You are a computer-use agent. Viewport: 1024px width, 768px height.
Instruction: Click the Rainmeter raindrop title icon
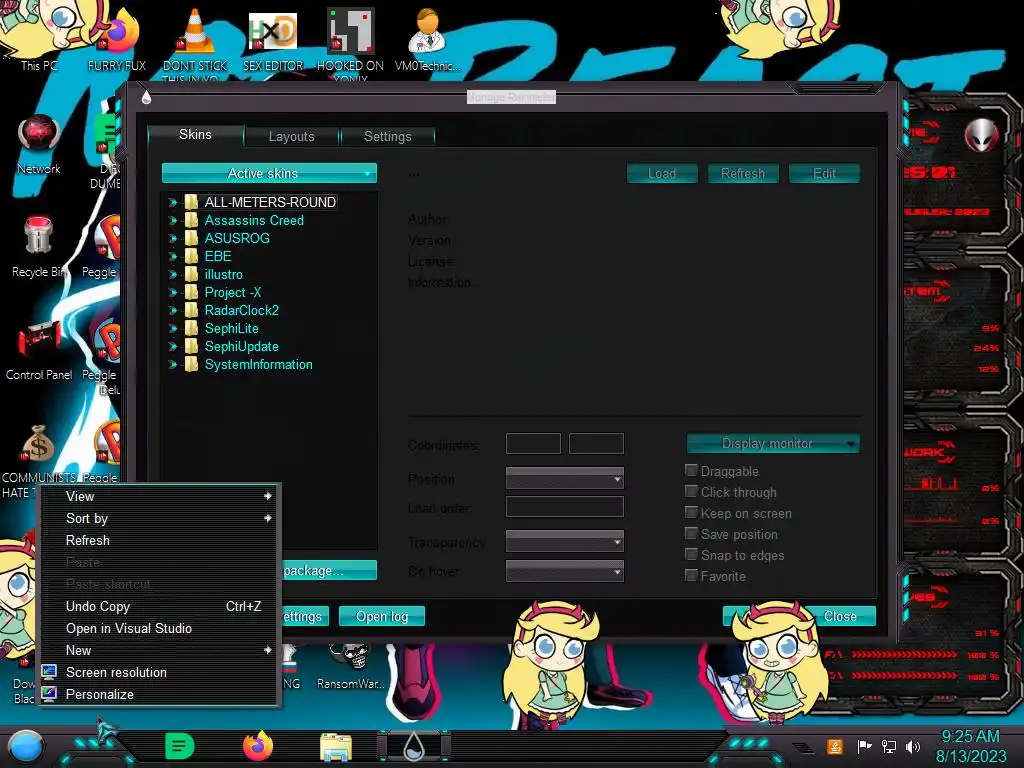click(x=146, y=97)
